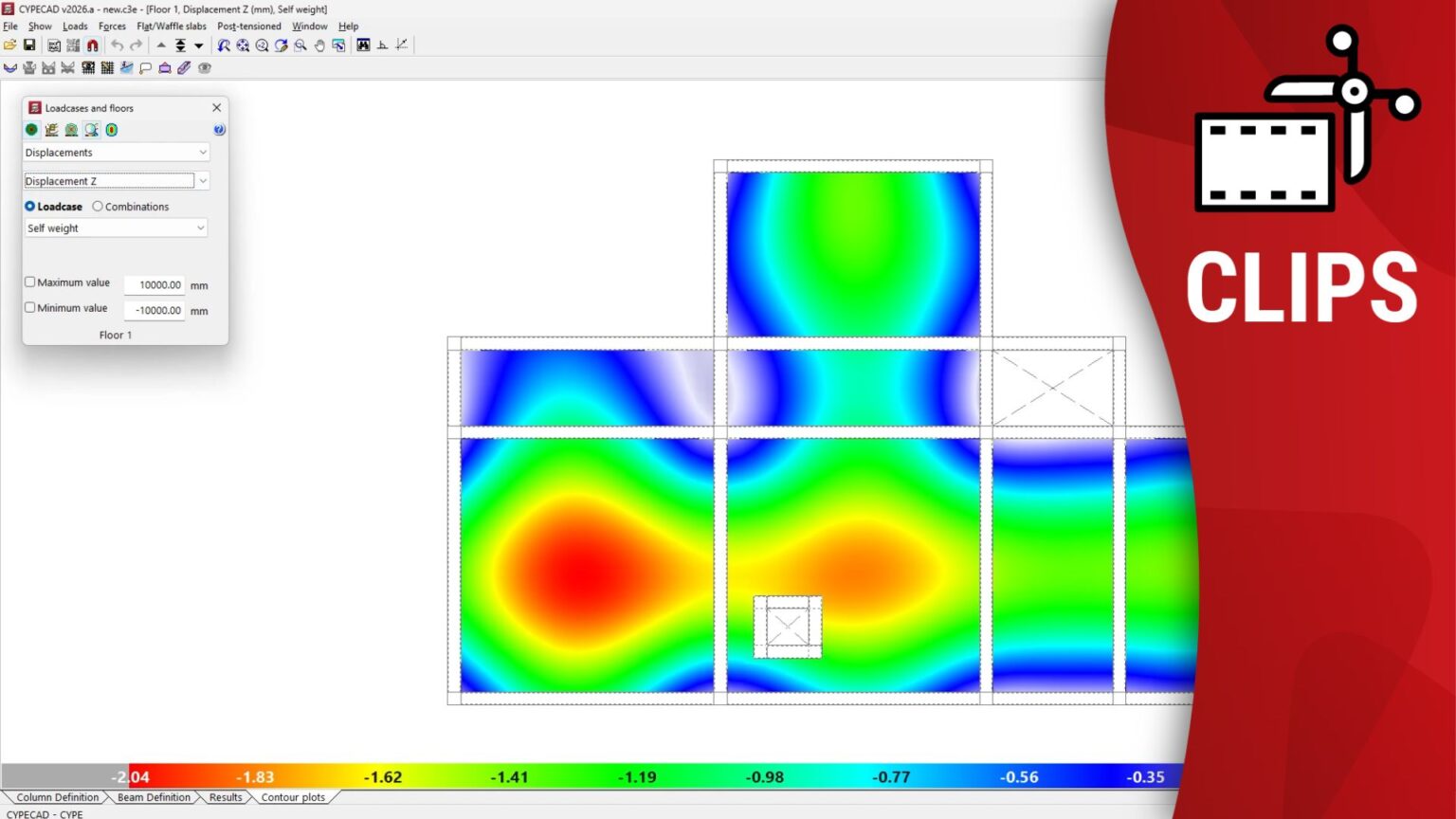1456x819 pixels.
Task: Open the Post-tensioned menu
Action: click(x=248, y=26)
